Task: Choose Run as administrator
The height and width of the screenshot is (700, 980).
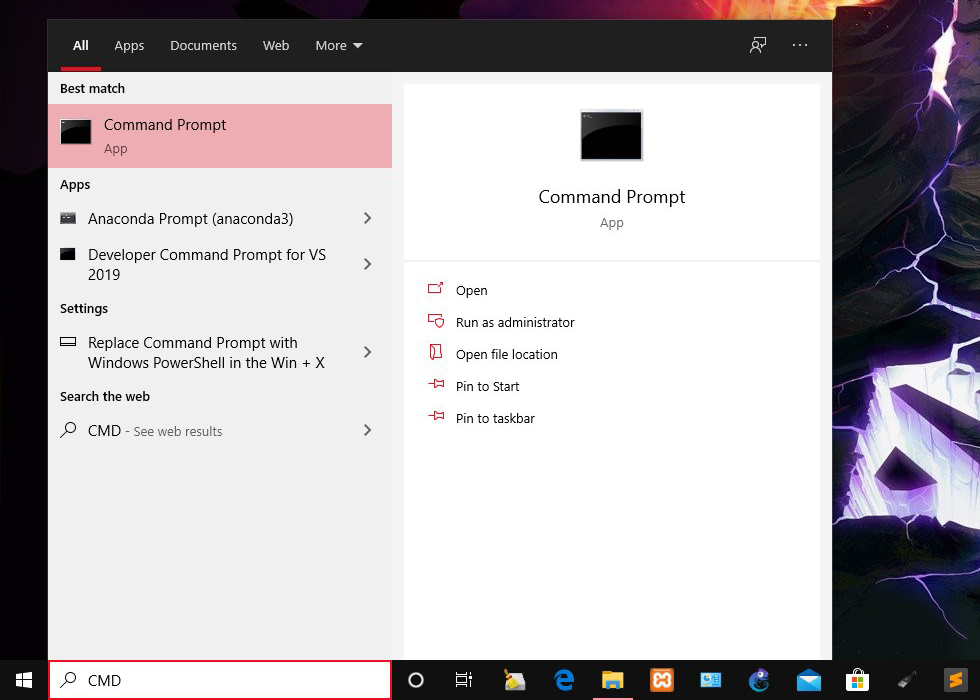Action: (515, 322)
